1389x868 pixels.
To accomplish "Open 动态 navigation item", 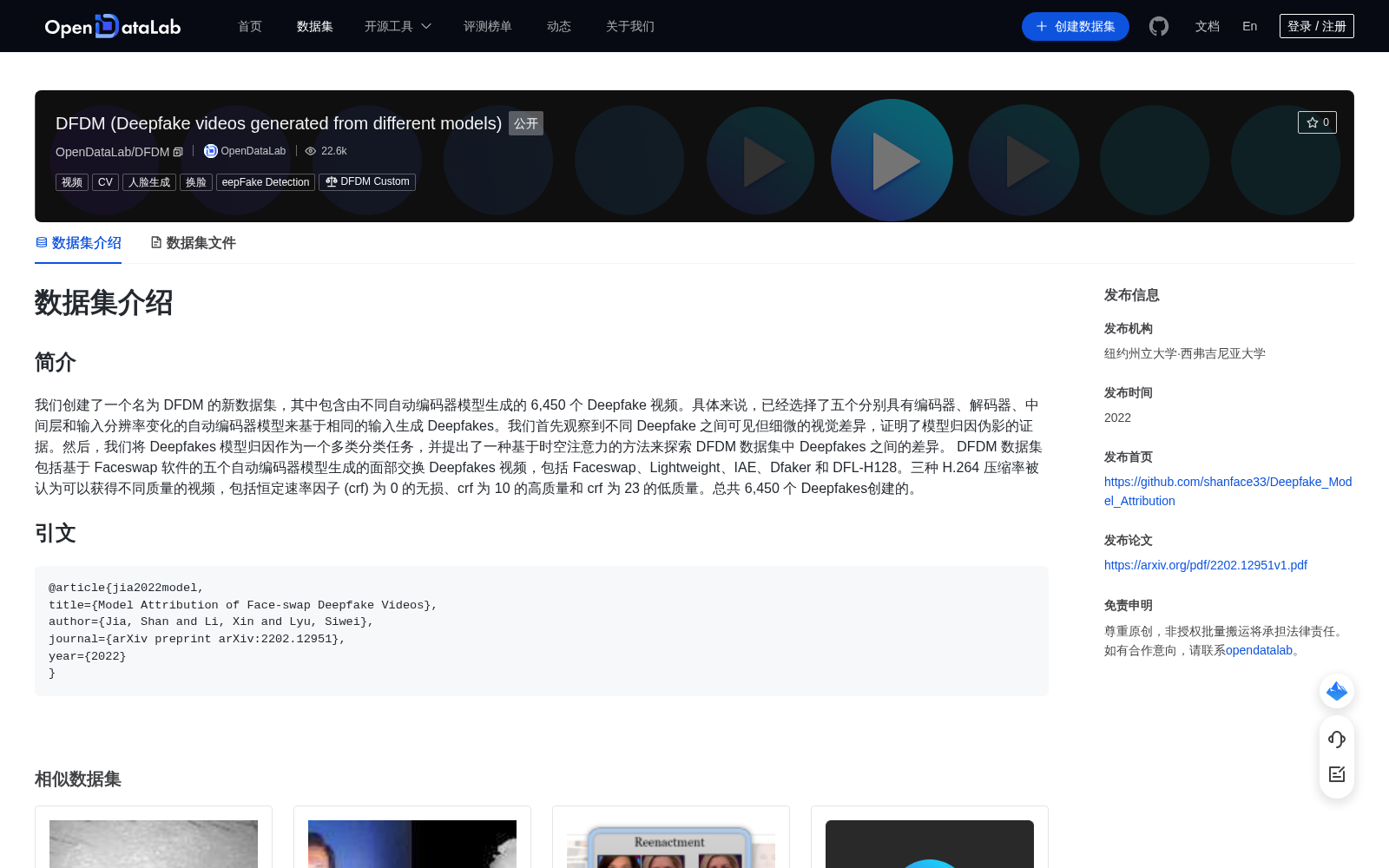I will click(x=559, y=26).
